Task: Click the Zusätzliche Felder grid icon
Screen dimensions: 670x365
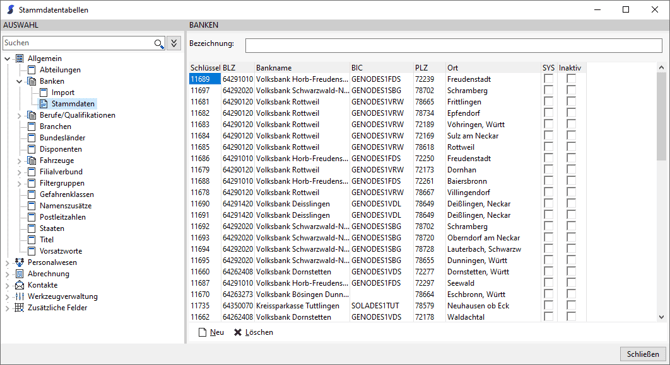Action: 19,308
